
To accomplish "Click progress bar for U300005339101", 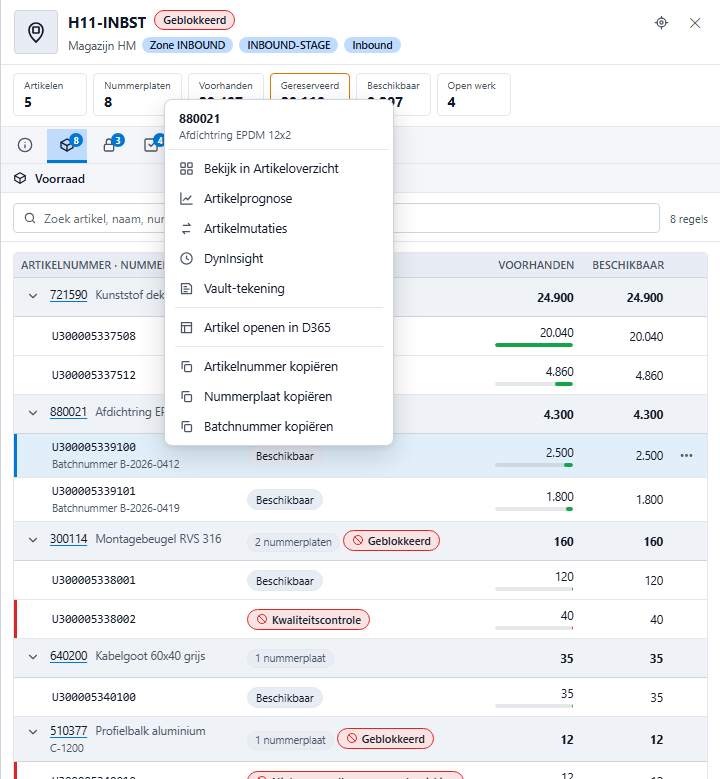I will pos(534,509).
